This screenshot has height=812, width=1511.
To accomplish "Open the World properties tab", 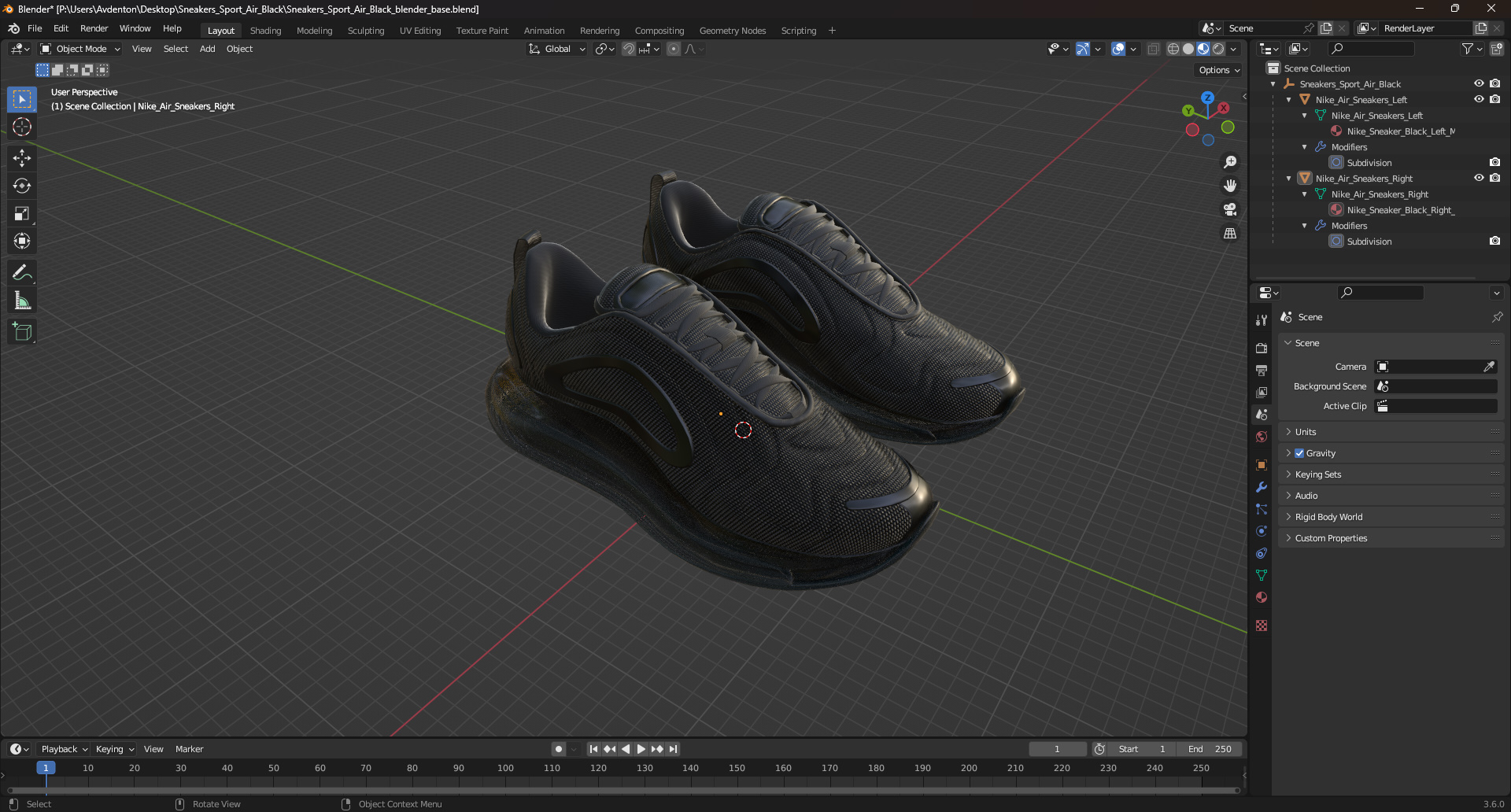I will (1262, 437).
